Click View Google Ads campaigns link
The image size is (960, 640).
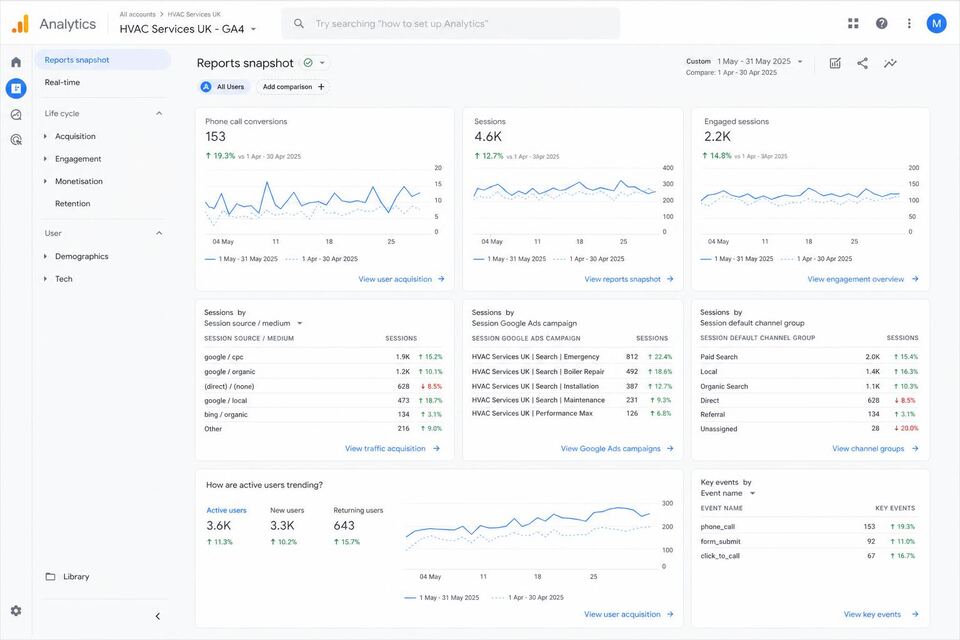pos(617,448)
